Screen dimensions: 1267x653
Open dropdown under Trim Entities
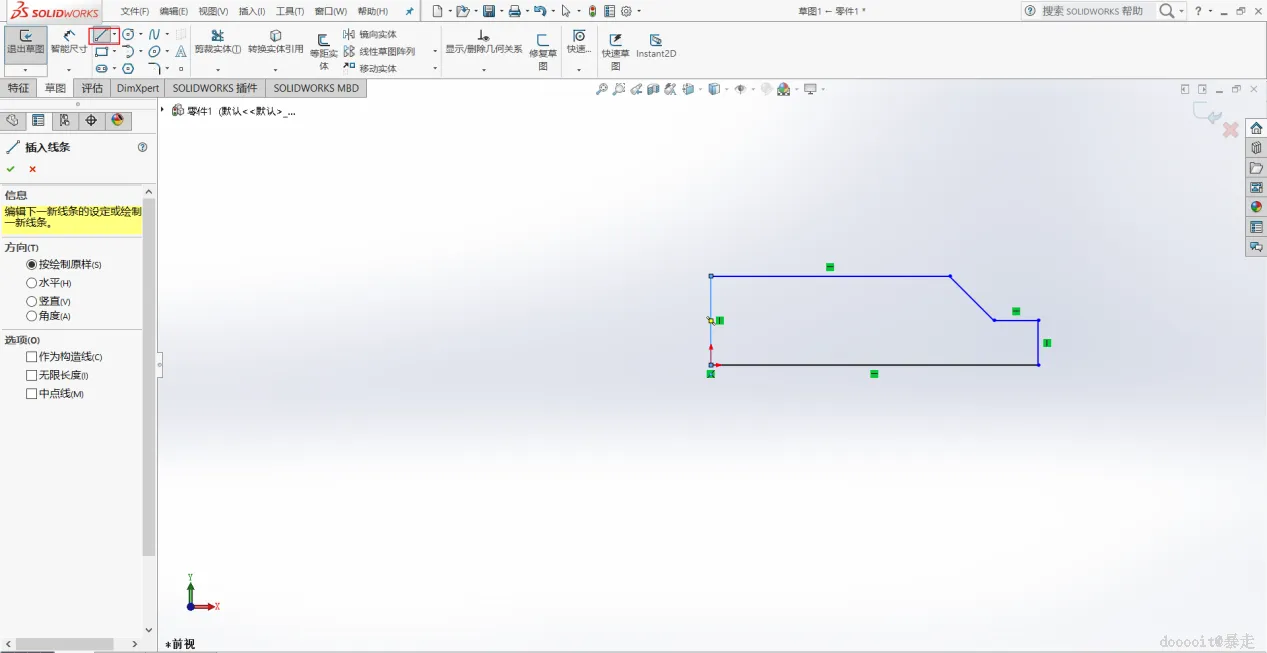tap(217, 71)
